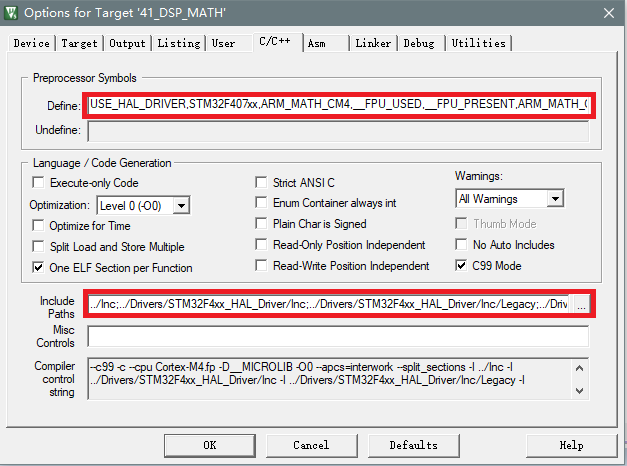Image resolution: width=627 pixels, height=466 pixels.
Task: Click the Help button
Action: pos(571,445)
